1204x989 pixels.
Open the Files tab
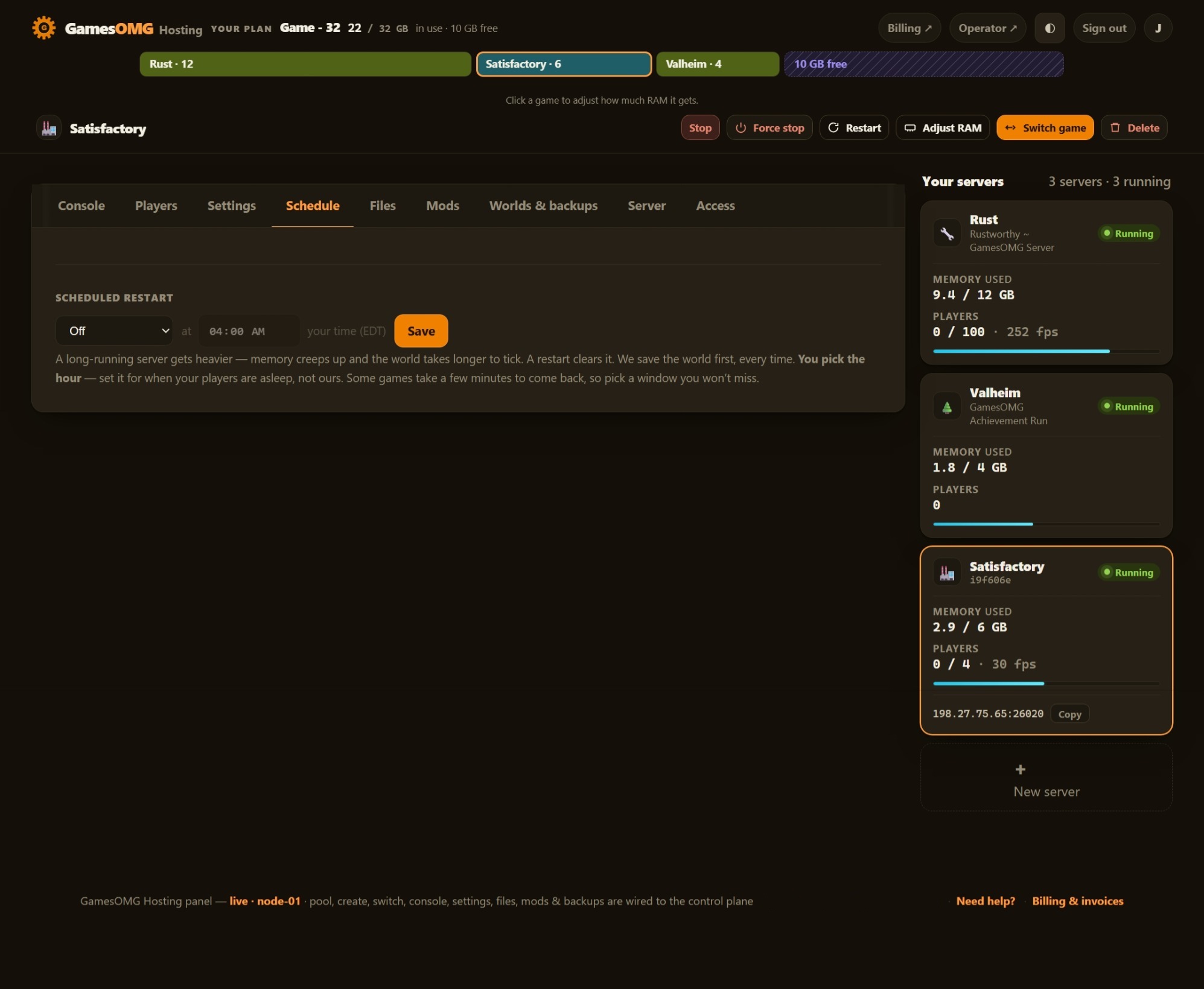(383, 206)
